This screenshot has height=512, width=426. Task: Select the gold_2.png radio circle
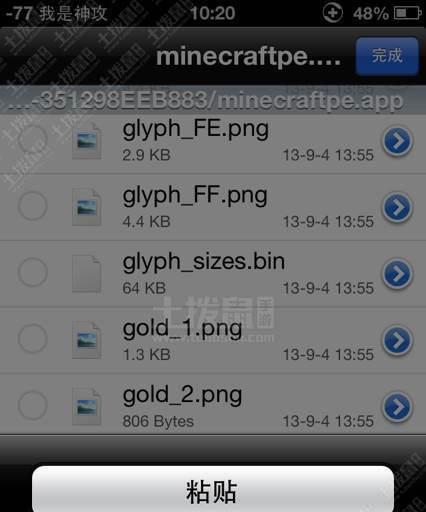(x=32, y=405)
